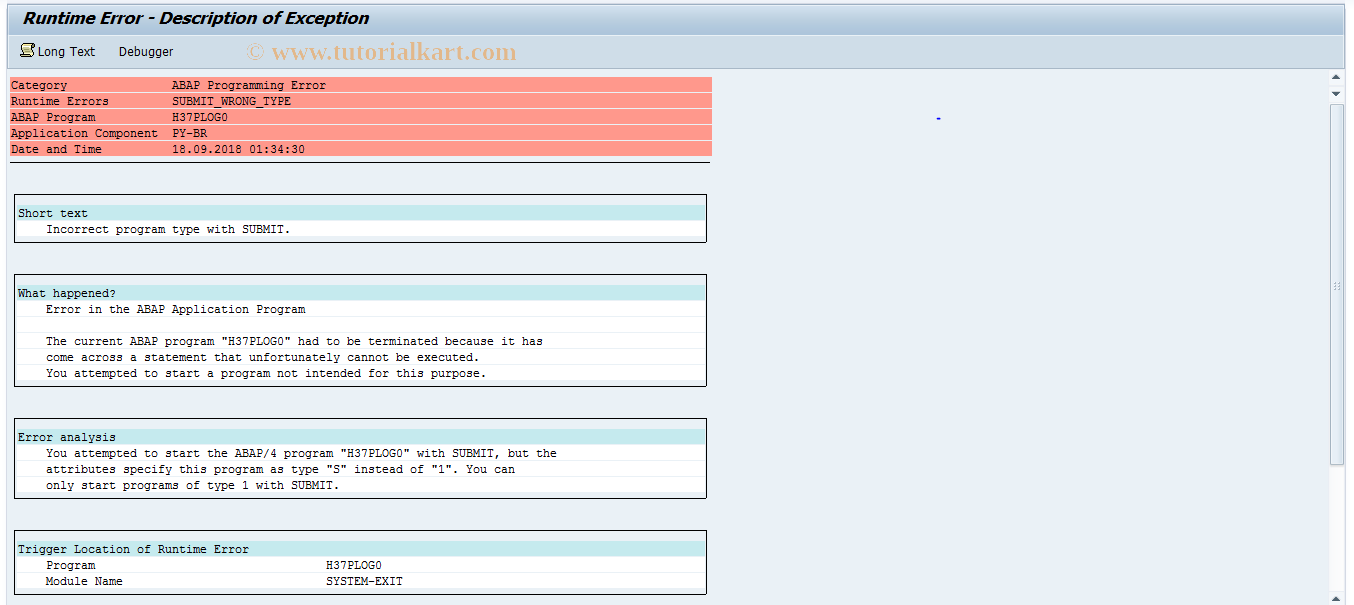The image size is (1354, 605).
Task: Select trigger location program 'H37PLOG0'
Action: point(354,565)
